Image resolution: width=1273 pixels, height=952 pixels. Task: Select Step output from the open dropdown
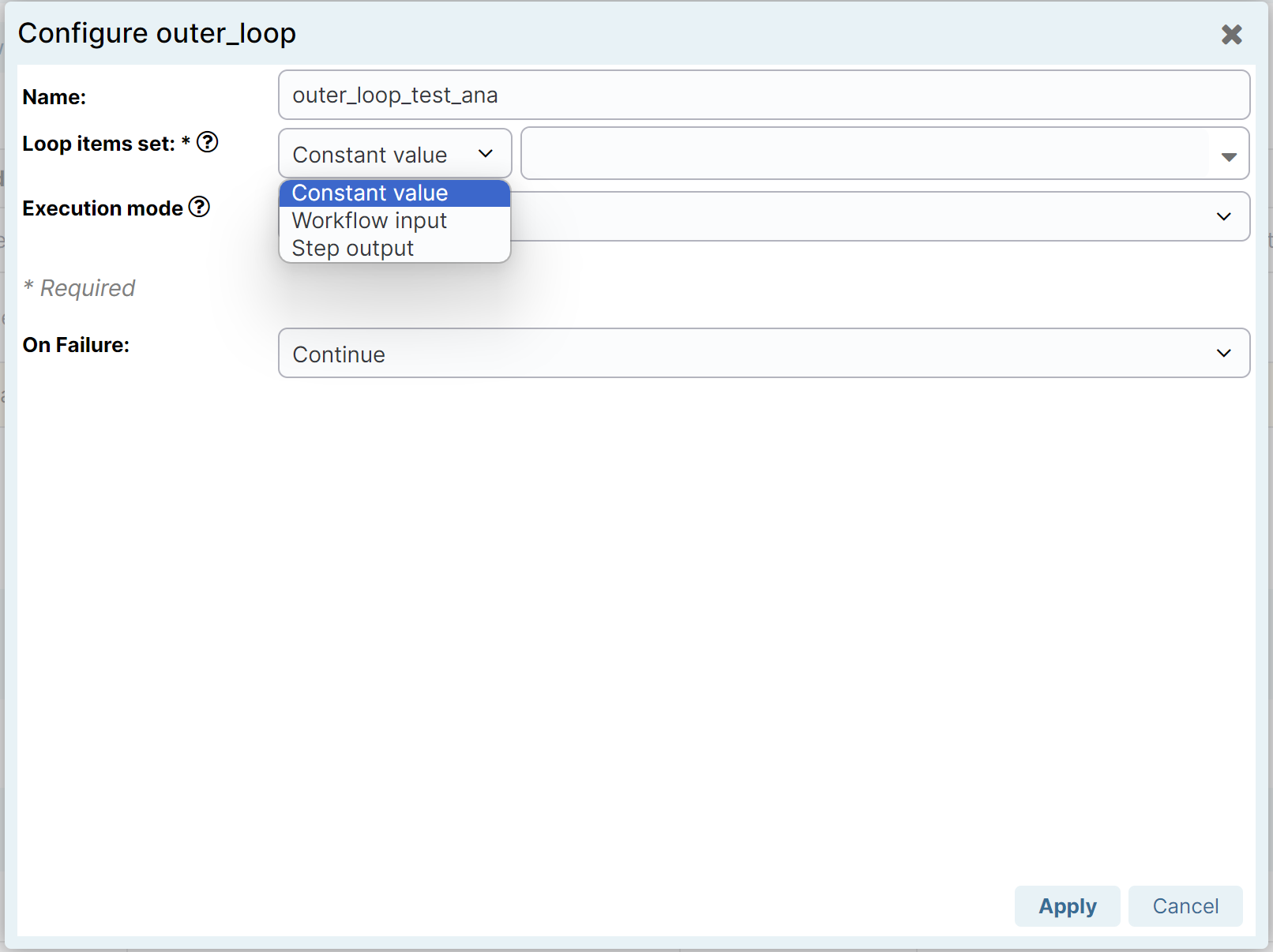click(x=352, y=248)
